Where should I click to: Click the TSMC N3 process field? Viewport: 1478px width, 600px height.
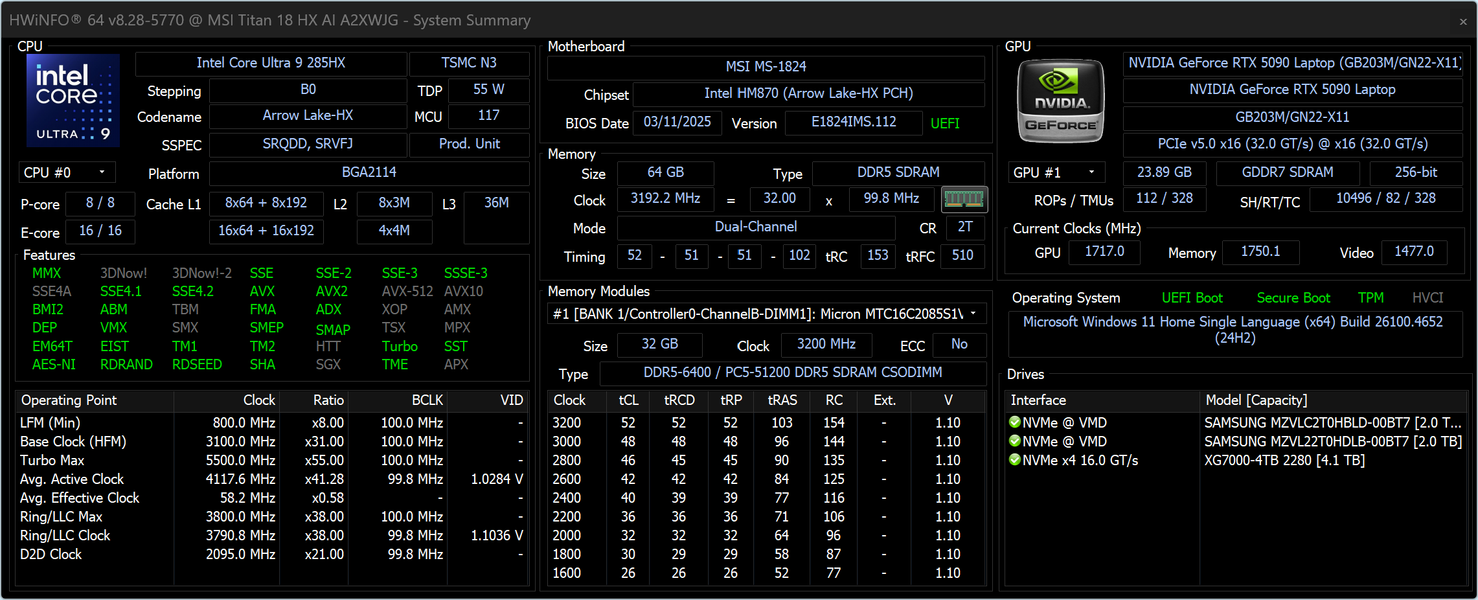(469, 63)
